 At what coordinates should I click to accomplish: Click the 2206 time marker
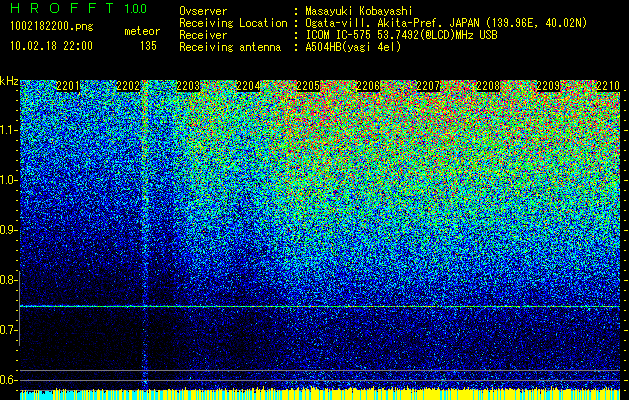368,86
